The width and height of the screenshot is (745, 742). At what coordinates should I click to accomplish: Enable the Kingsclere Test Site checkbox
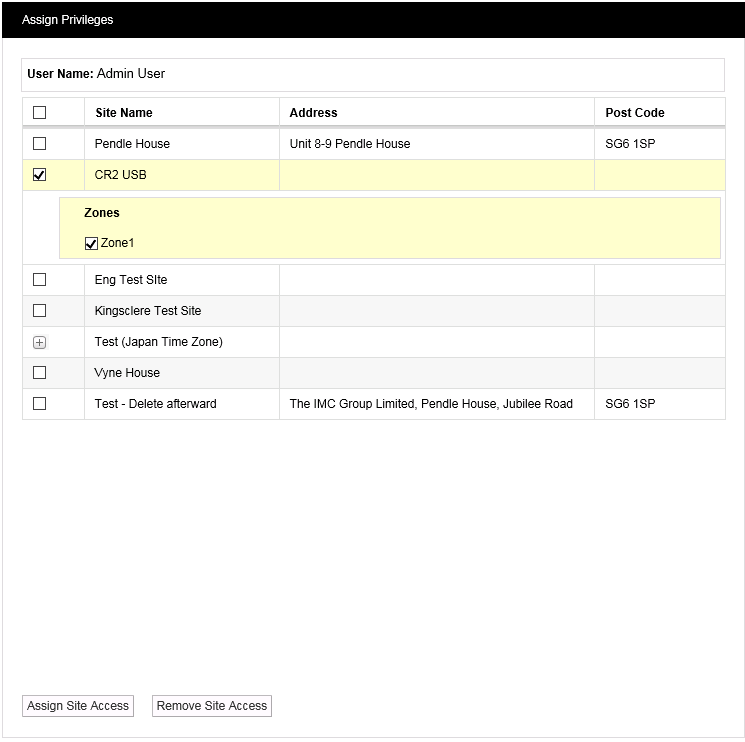click(x=40, y=311)
